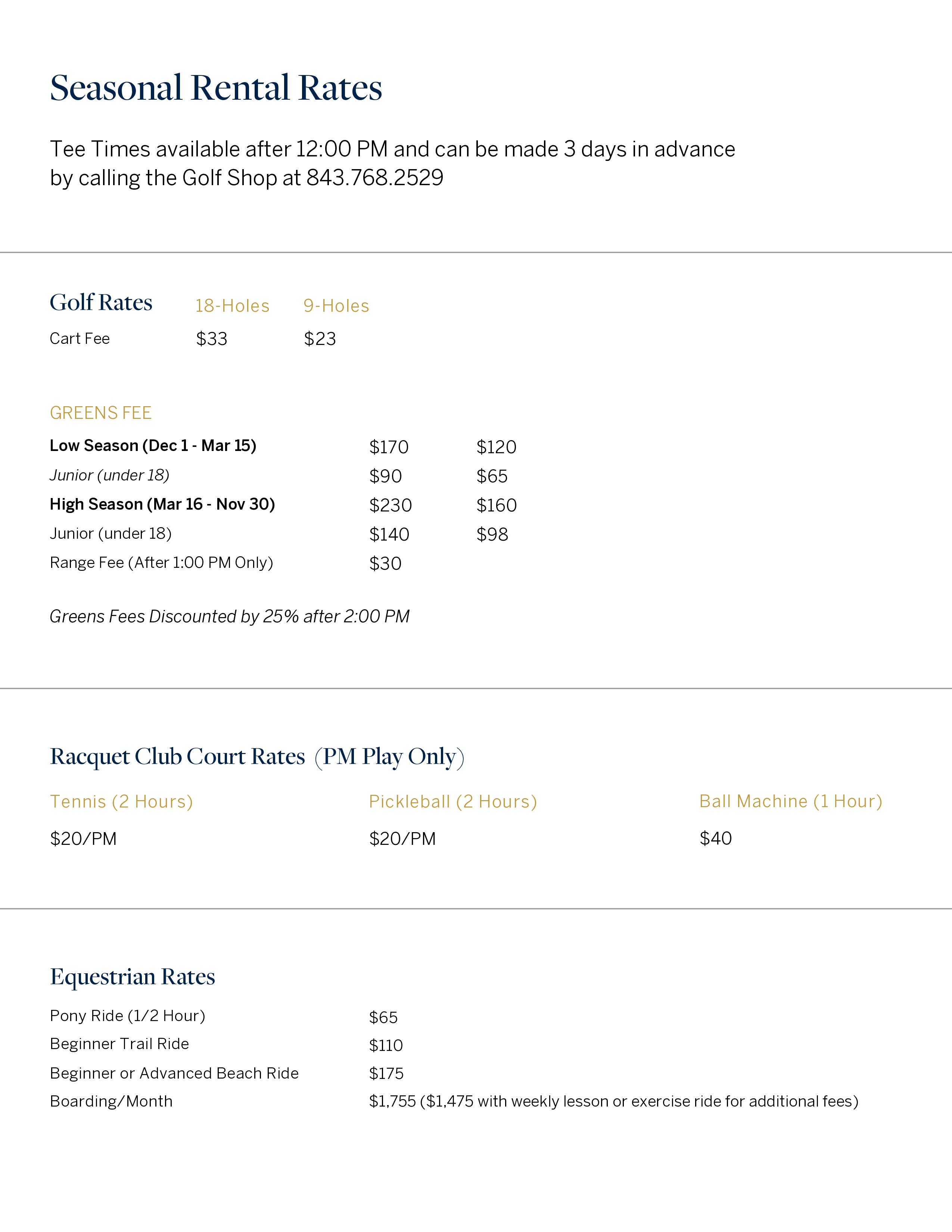Click the $33 cart fee price

point(211,339)
